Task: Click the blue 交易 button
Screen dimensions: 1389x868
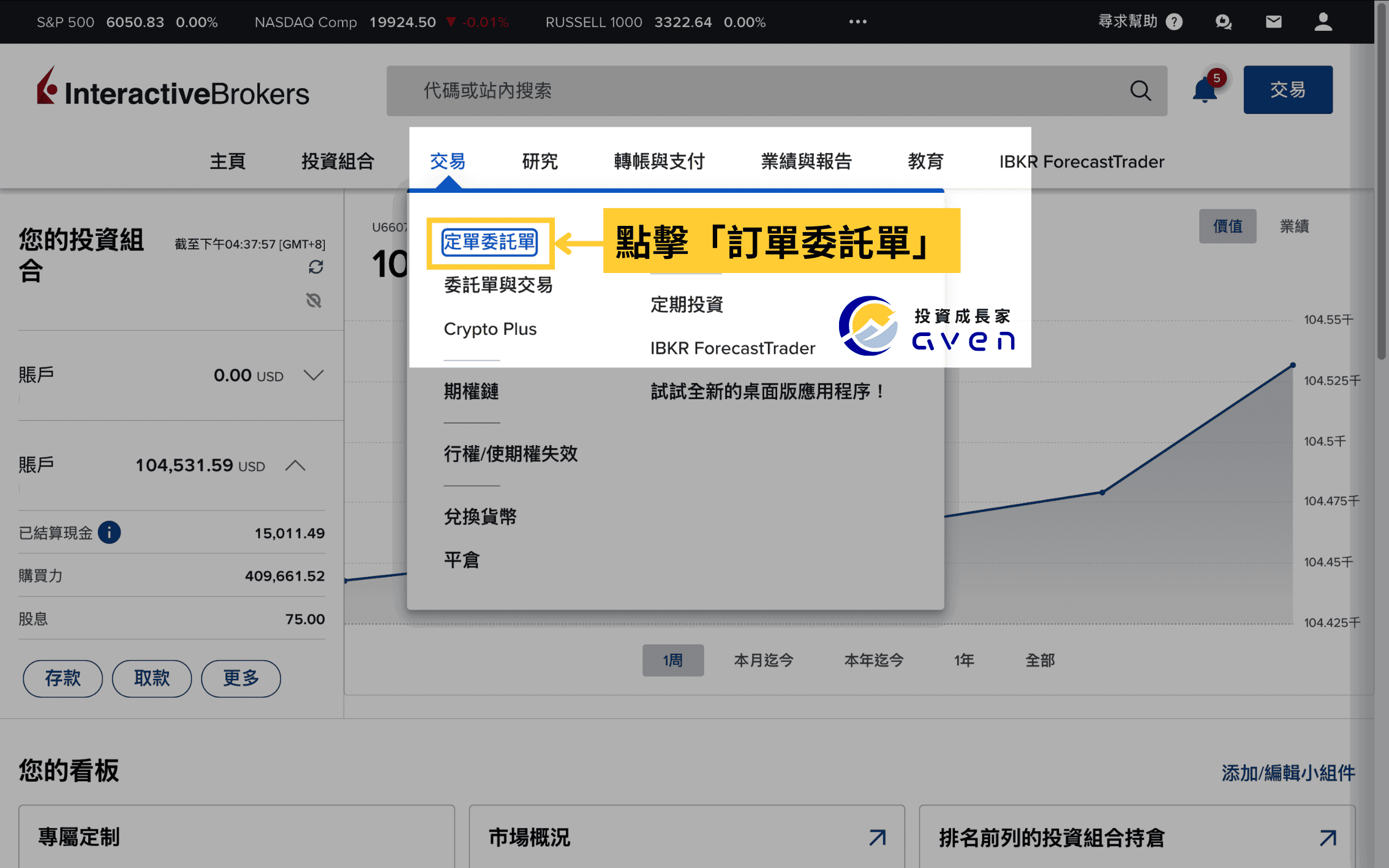Action: (1287, 89)
